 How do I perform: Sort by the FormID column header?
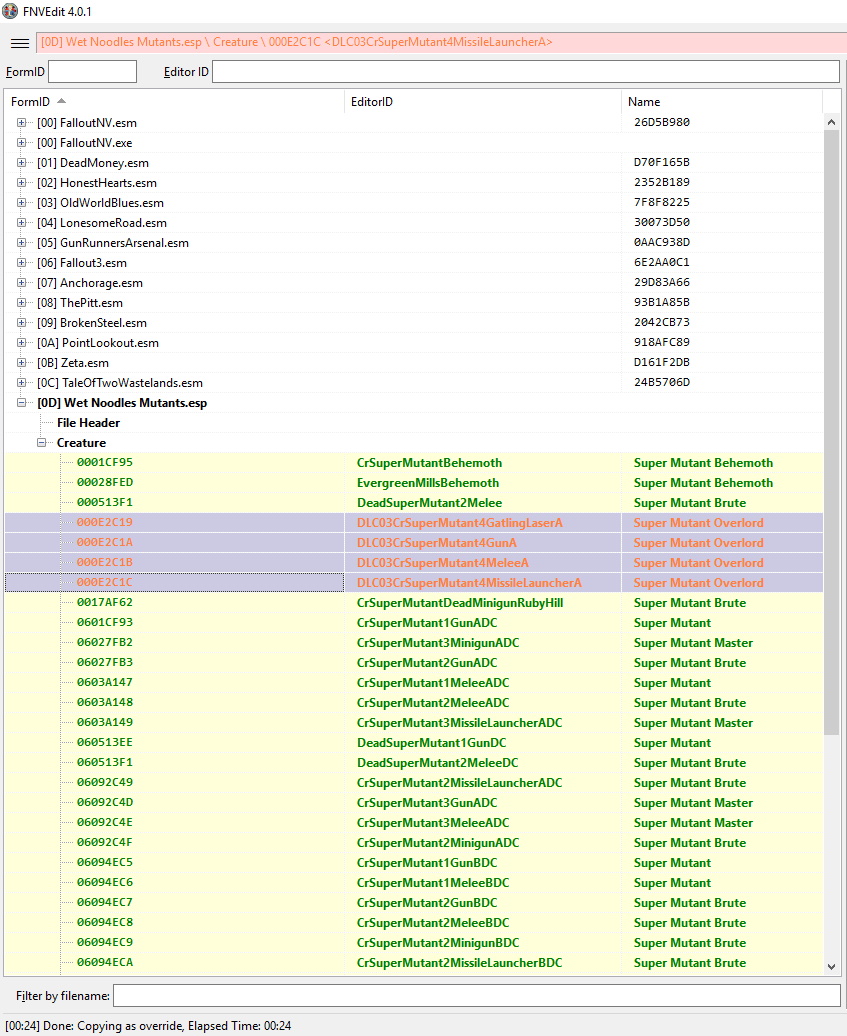[x=174, y=102]
